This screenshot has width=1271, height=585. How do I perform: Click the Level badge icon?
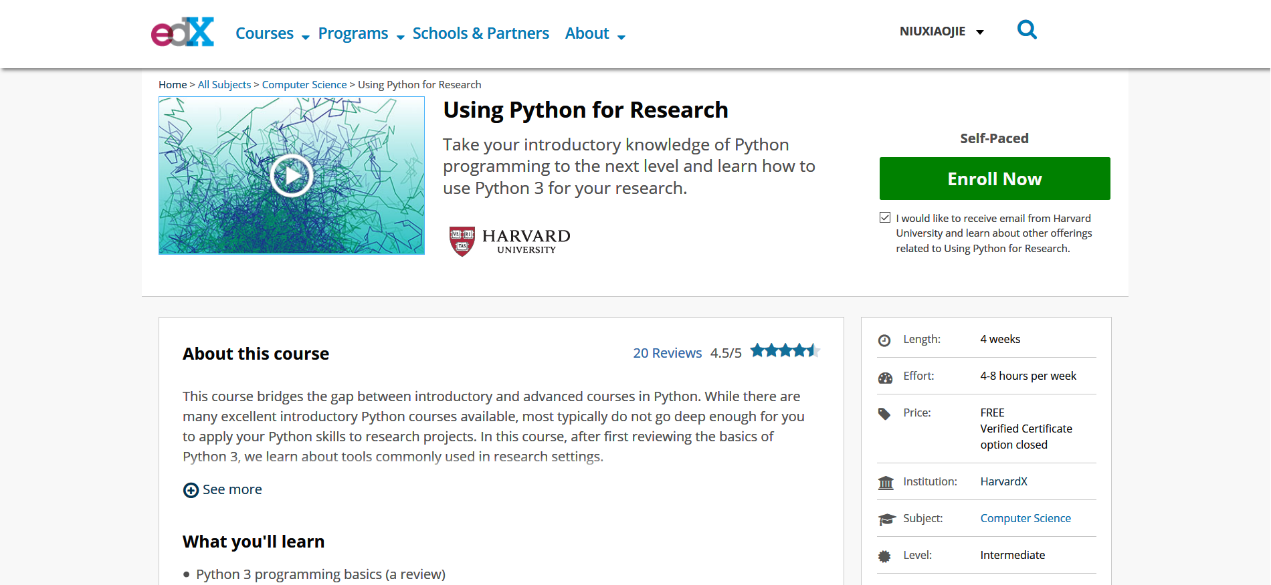(x=885, y=556)
